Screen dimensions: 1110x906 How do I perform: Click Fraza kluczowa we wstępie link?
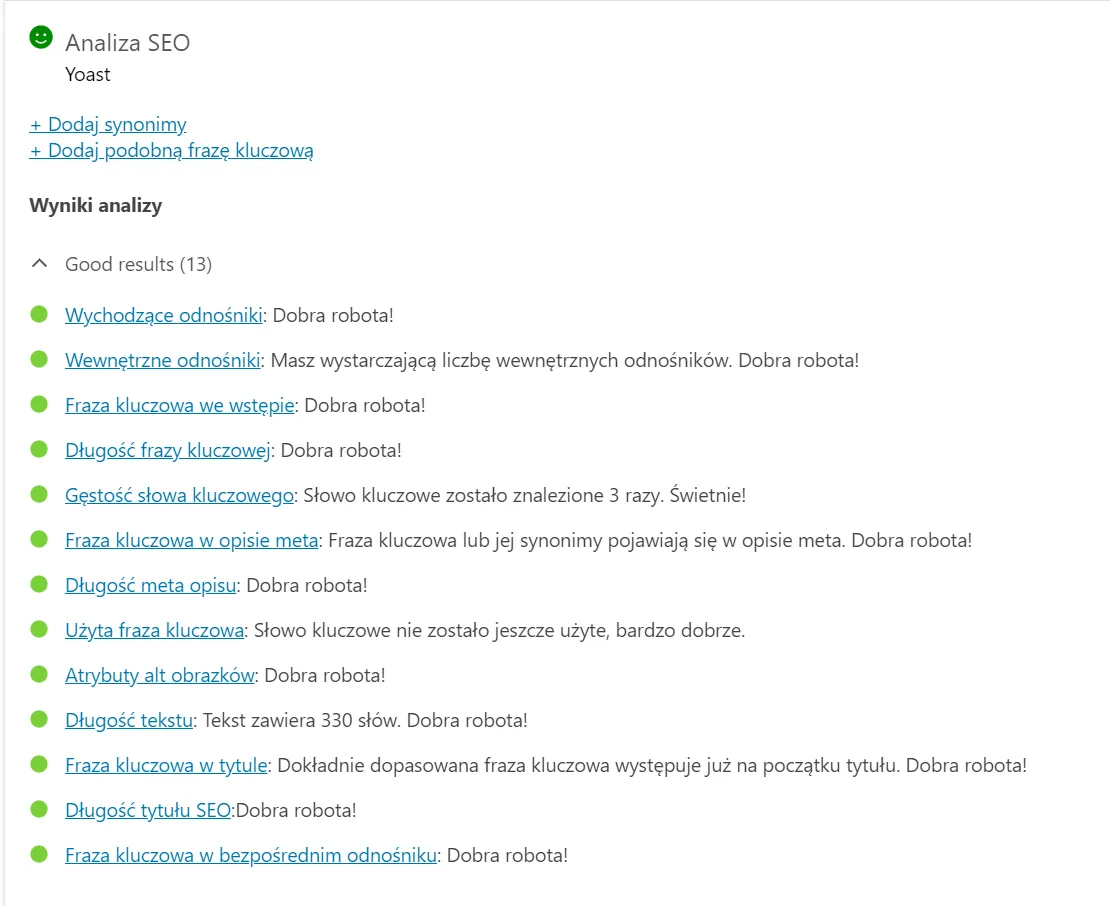click(179, 405)
